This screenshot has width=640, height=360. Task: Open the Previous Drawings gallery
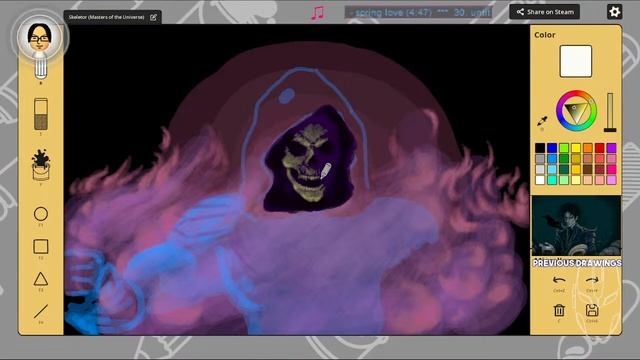point(577,263)
